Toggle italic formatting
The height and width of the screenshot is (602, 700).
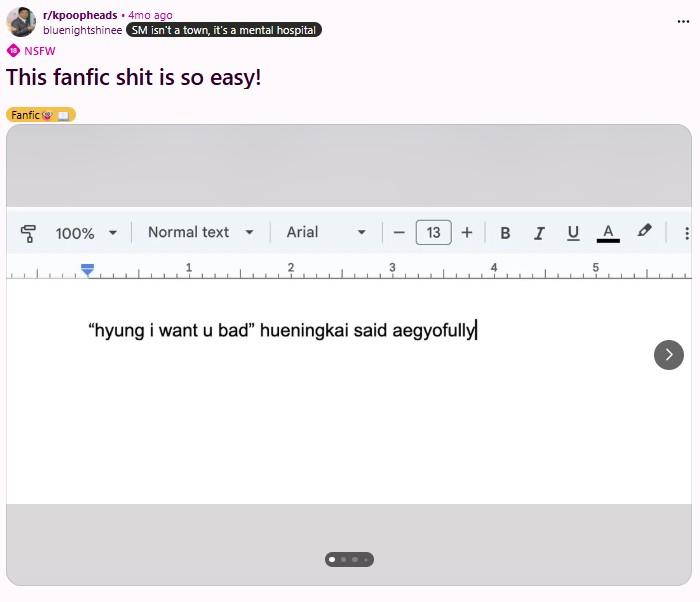pos(539,233)
